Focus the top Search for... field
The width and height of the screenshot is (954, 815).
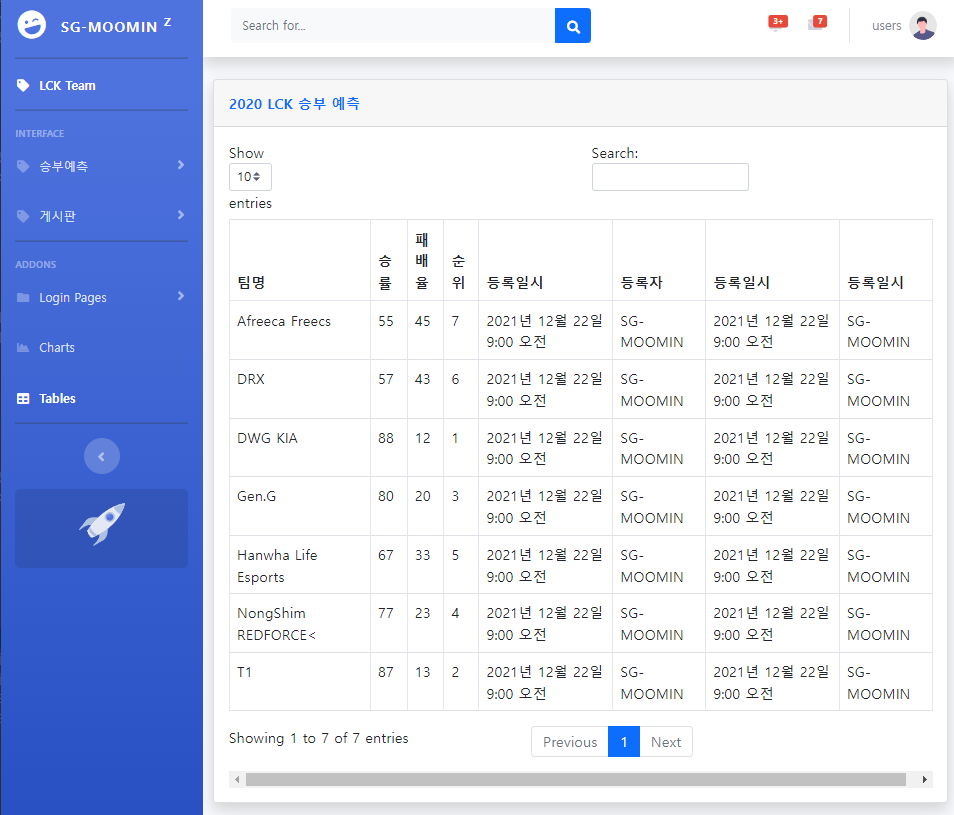pos(393,26)
